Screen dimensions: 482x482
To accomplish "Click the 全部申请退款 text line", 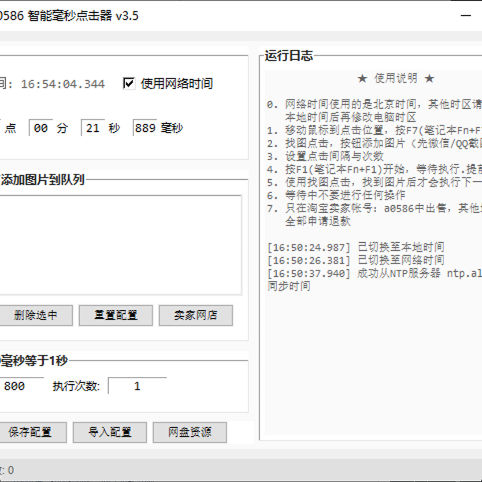I will click(318, 221).
